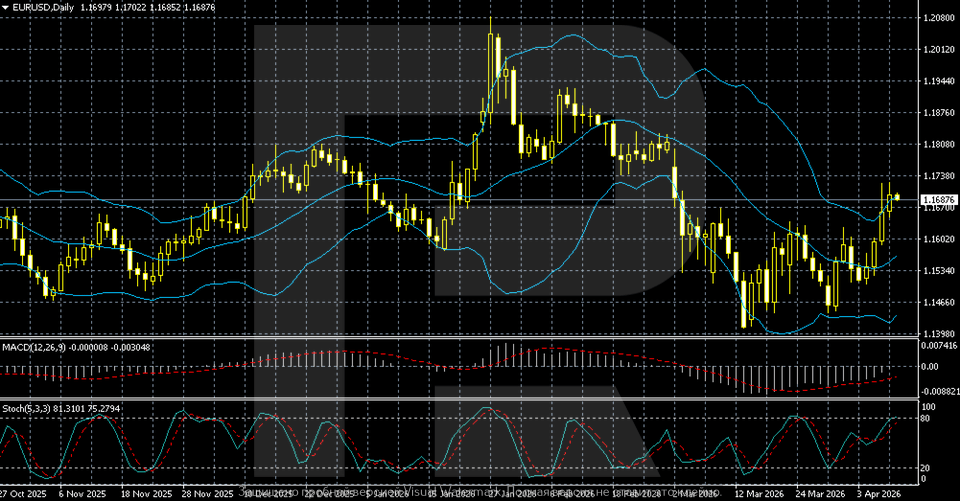Select the MACD(12,26,9) indicator label
This screenshot has width=960, height=501.
32,346
